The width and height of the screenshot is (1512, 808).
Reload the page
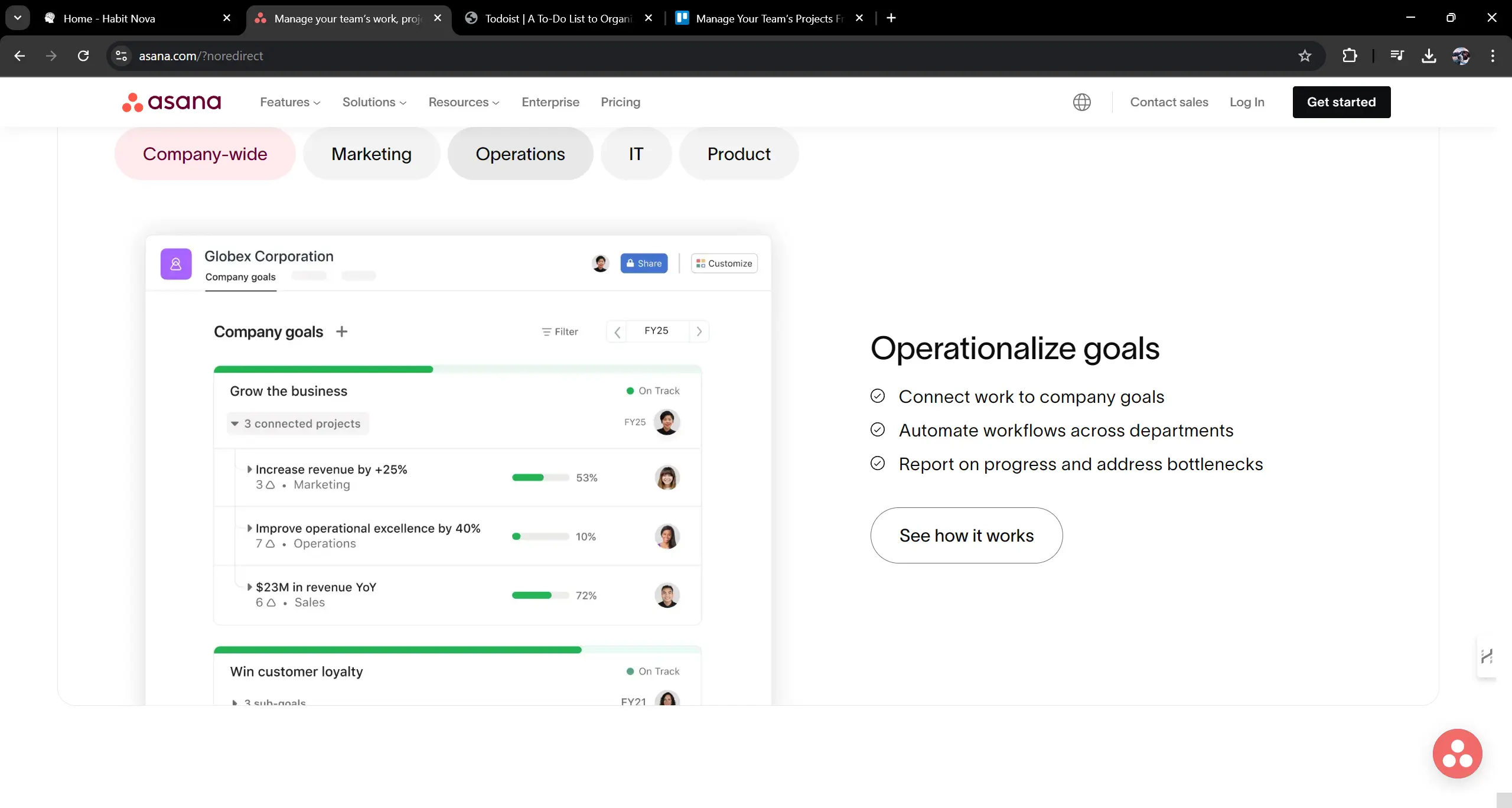point(83,56)
